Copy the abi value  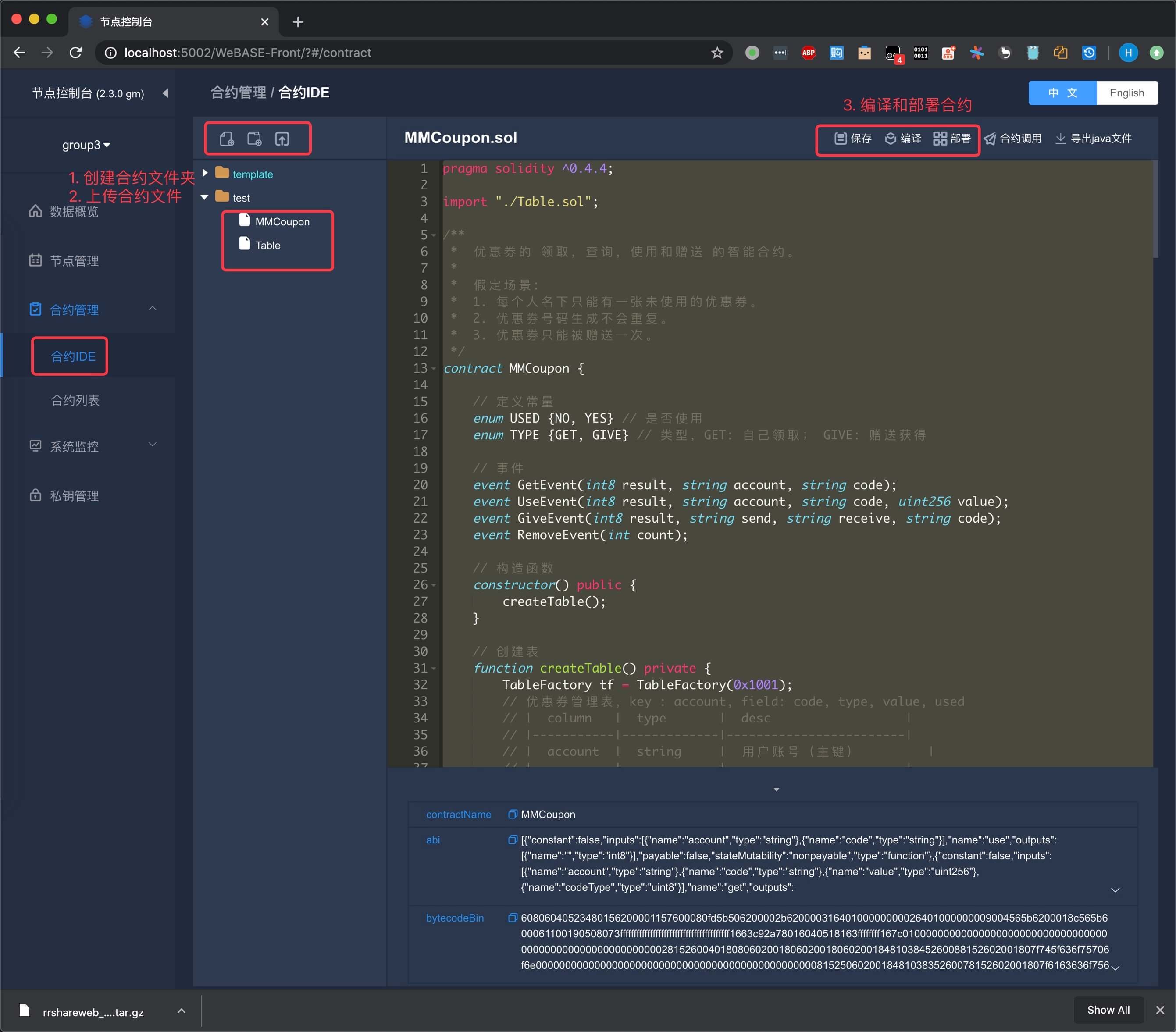(512, 839)
